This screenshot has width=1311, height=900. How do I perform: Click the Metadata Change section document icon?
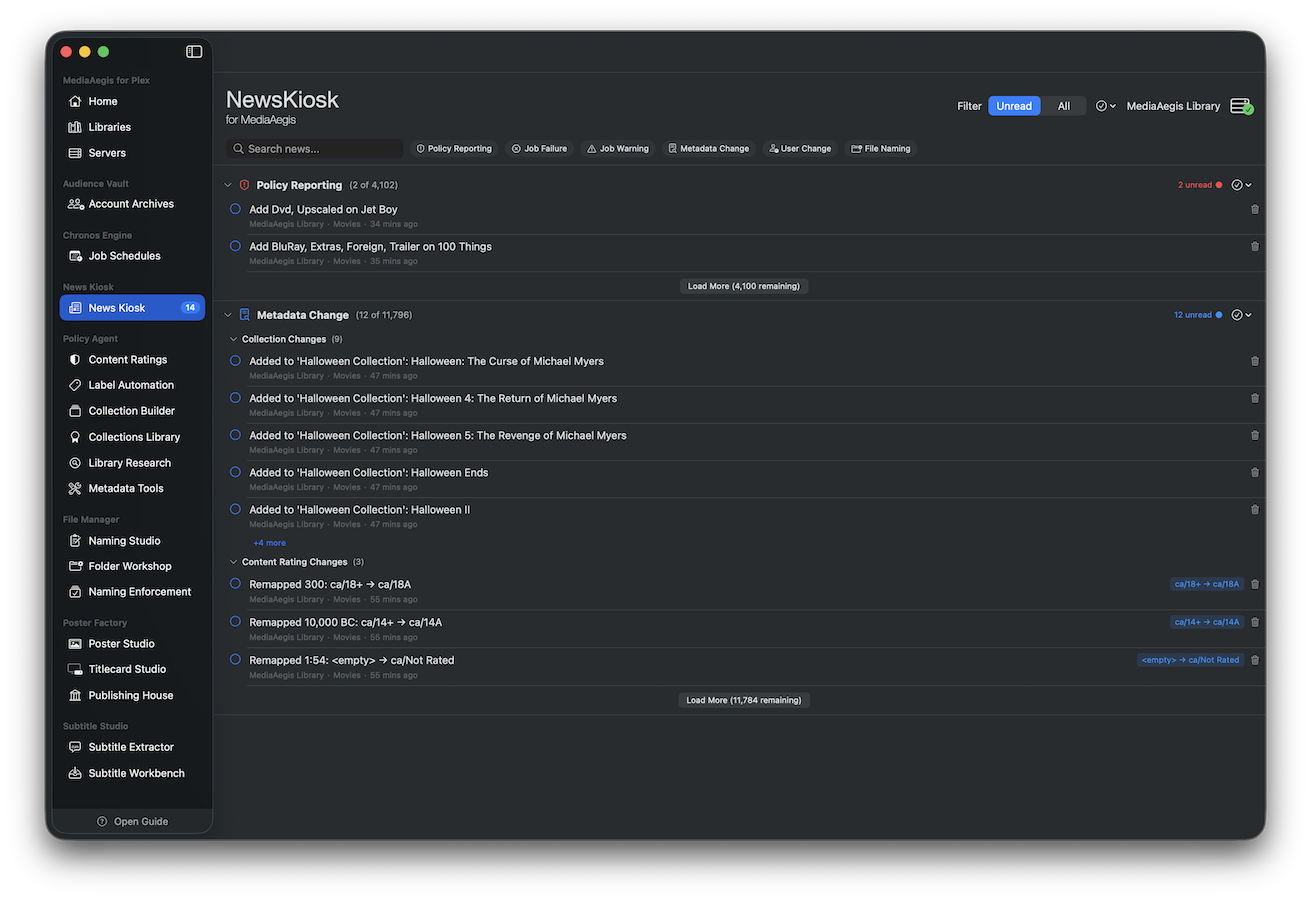244,315
